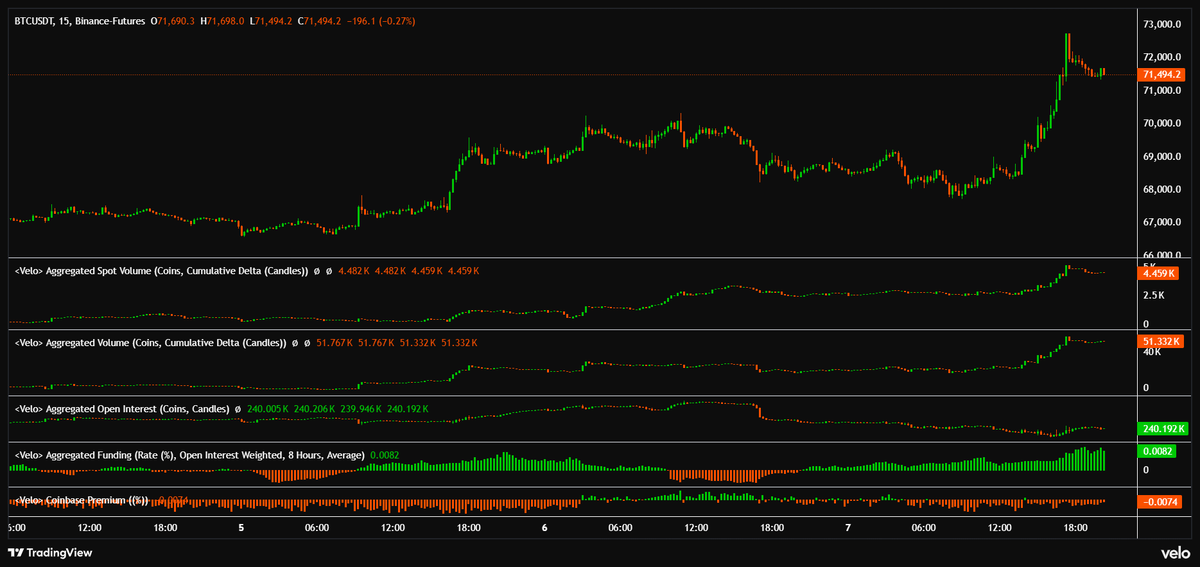Click the price change −196.1 (−0.27%)
The image size is (1200, 567).
(x=380, y=21)
